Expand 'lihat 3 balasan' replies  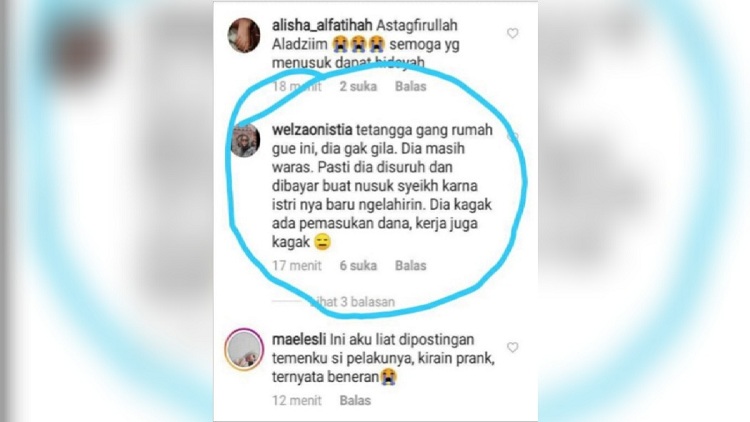pyautogui.click(x=353, y=302)
